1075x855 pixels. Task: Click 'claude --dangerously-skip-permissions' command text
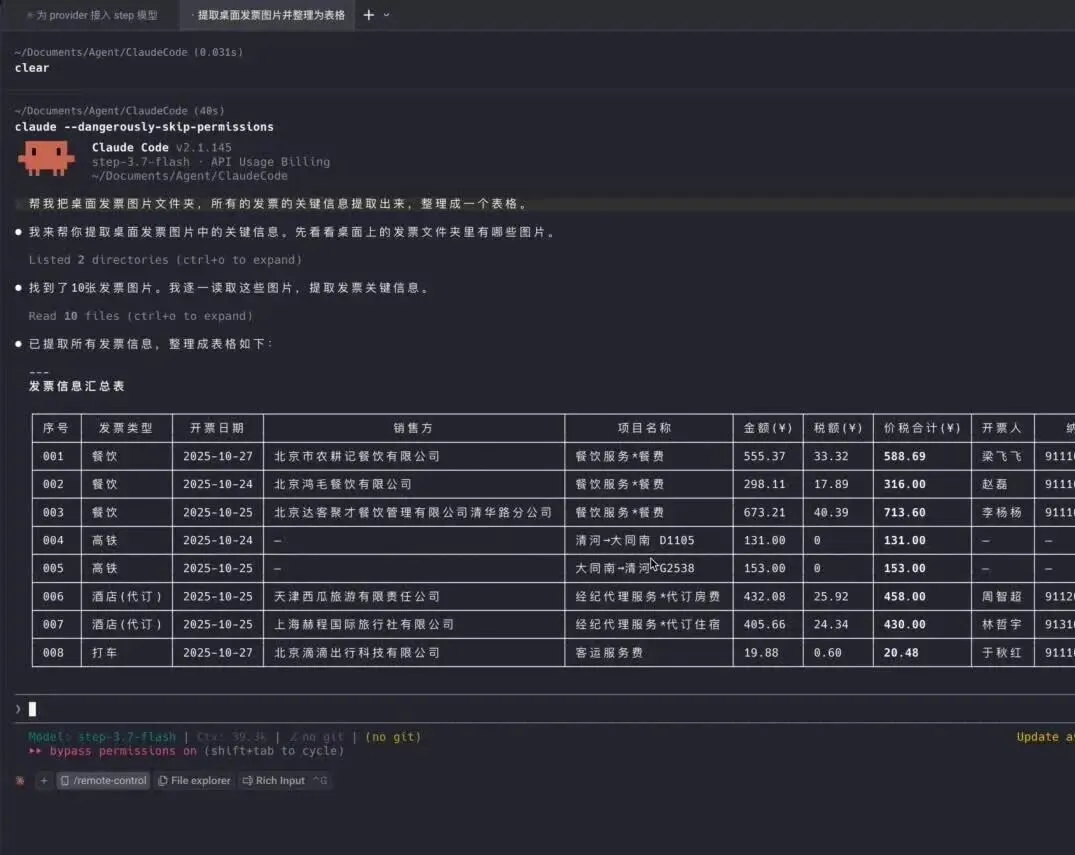click(144, 127)
